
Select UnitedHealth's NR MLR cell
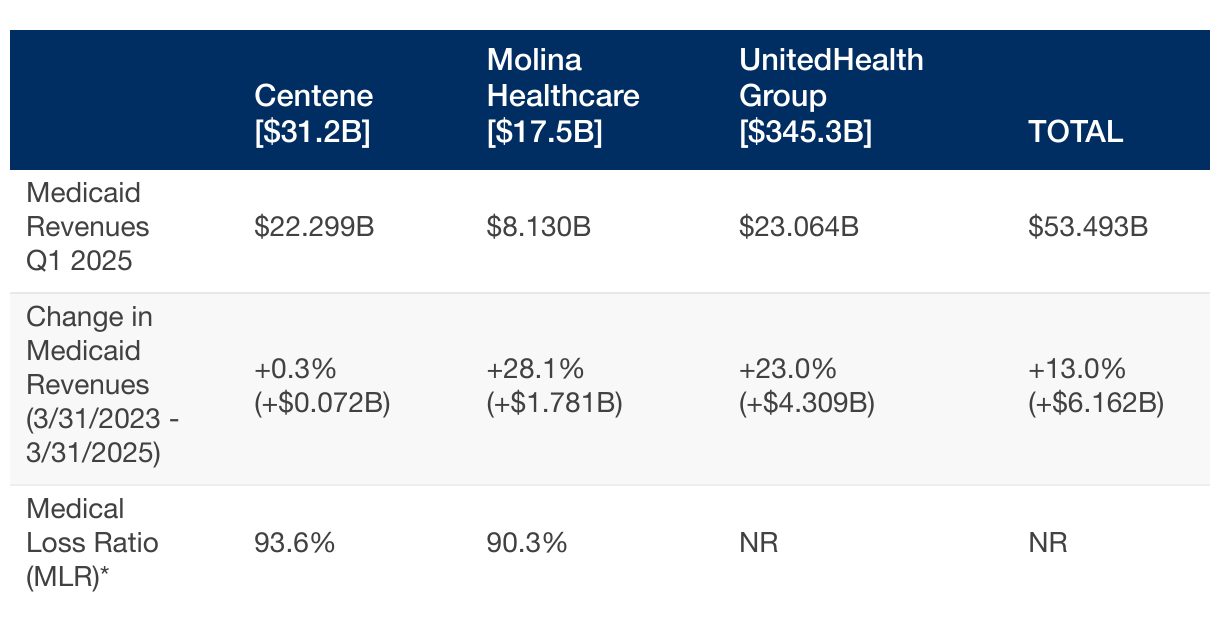pos(759,543)
